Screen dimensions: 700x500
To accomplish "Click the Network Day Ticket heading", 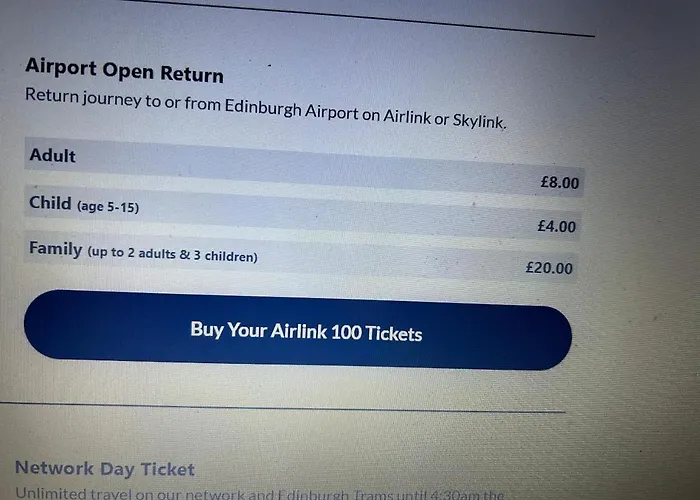I will coord(105,468).
